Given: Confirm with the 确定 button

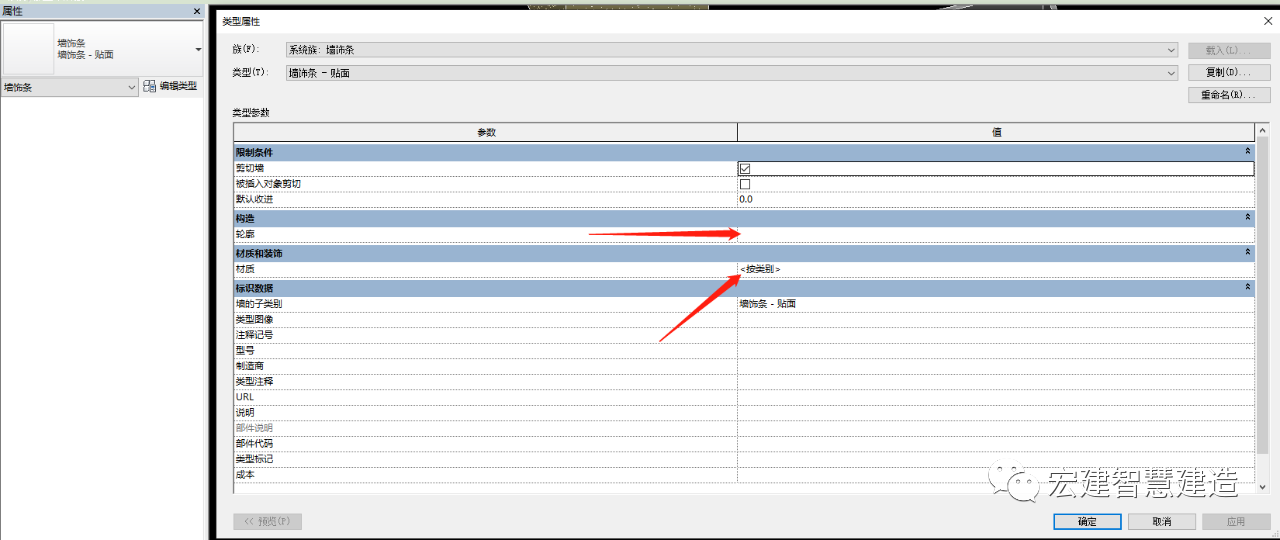Looking at the screenshot, I should coord(1087,522).
